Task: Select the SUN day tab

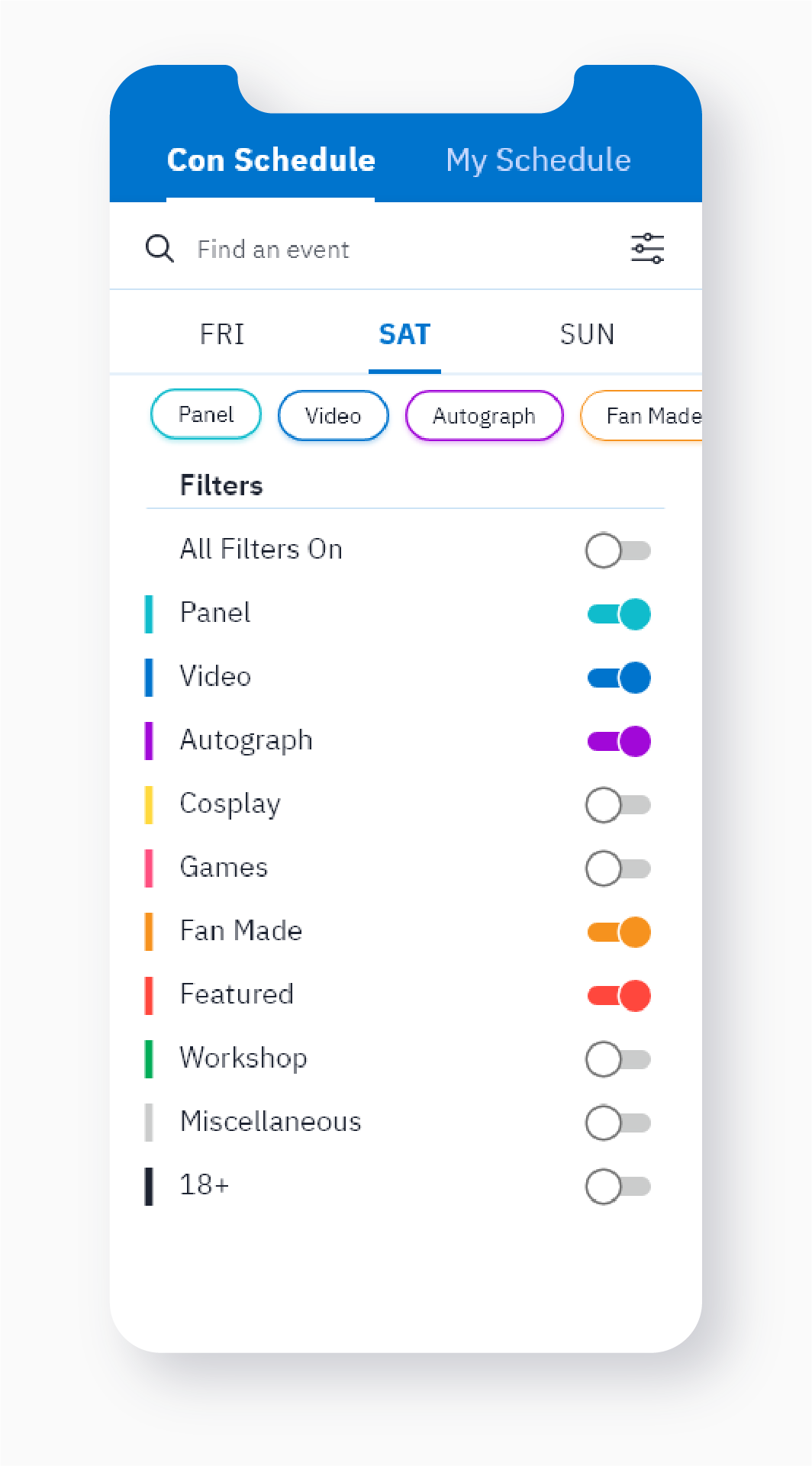Action: pyautogui.click(x=587, y=334)
